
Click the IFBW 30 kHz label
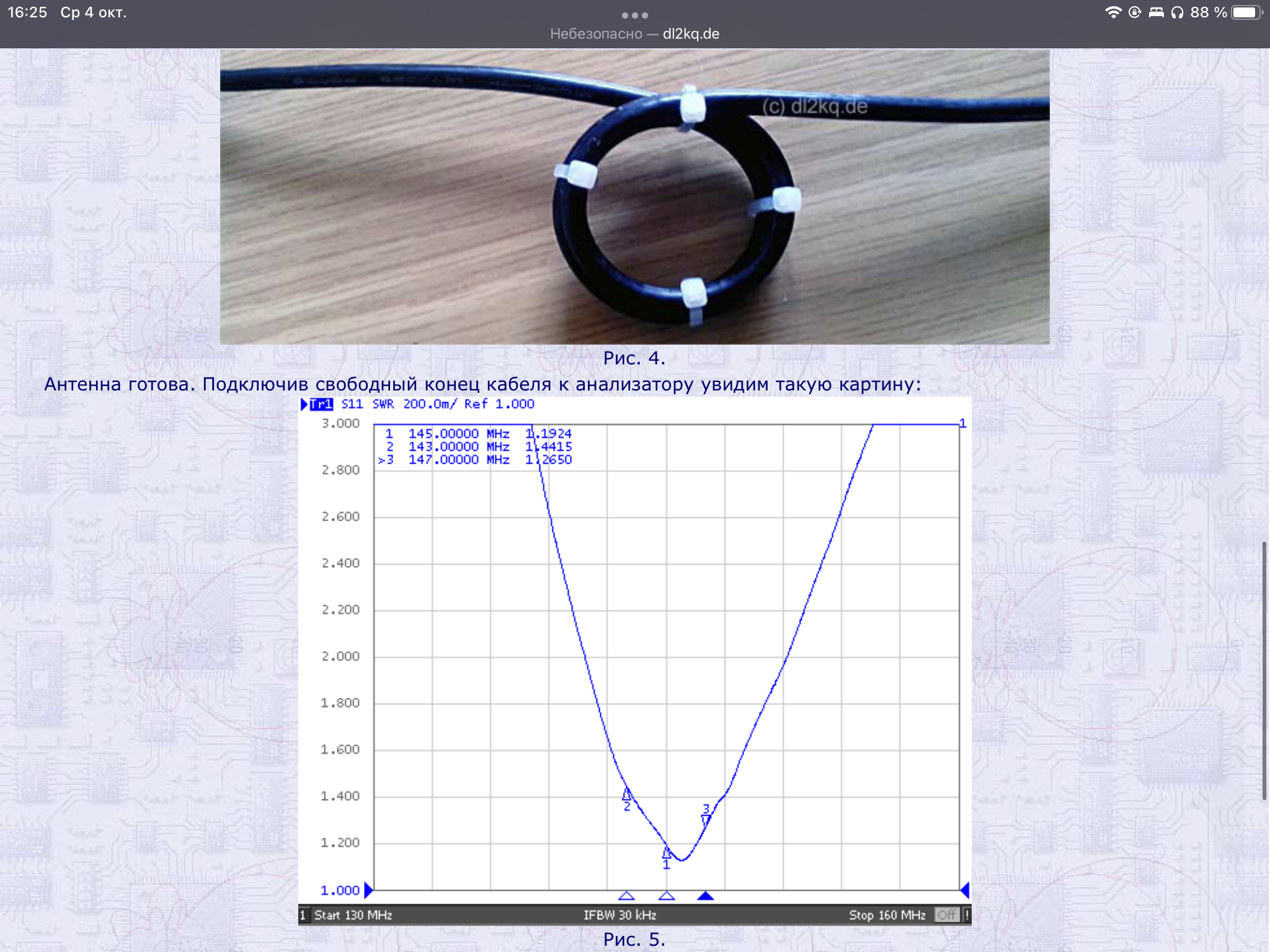tap(619, 915)
